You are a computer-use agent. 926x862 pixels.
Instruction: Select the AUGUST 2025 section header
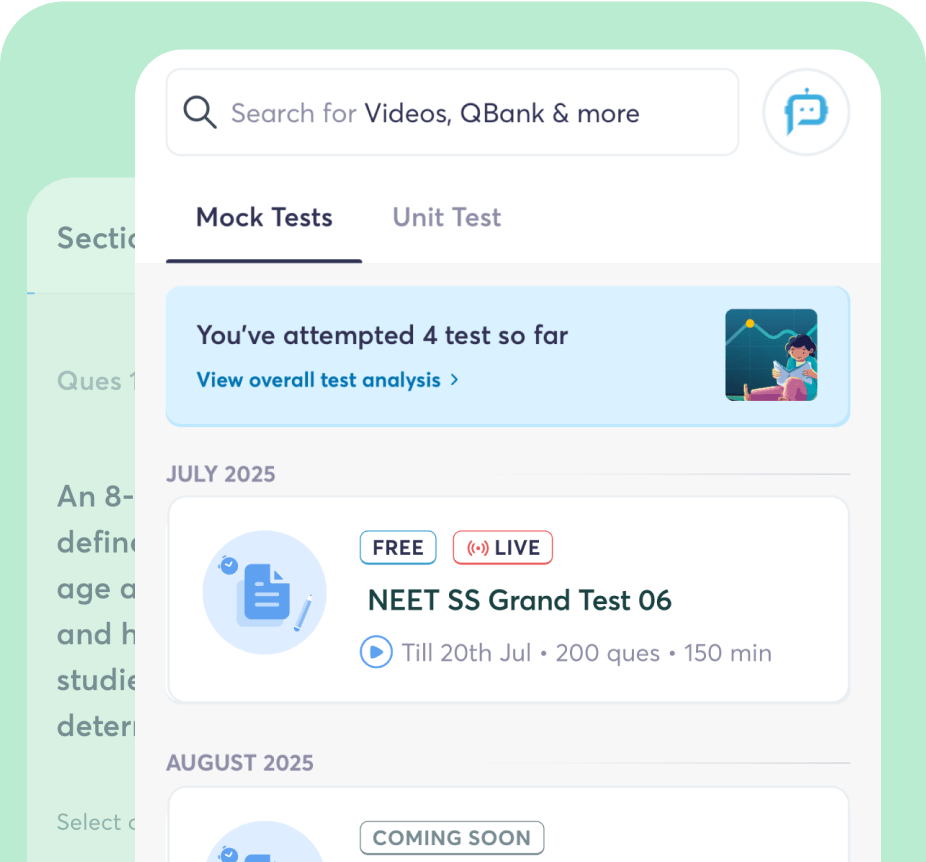click(x=238, y=762)
